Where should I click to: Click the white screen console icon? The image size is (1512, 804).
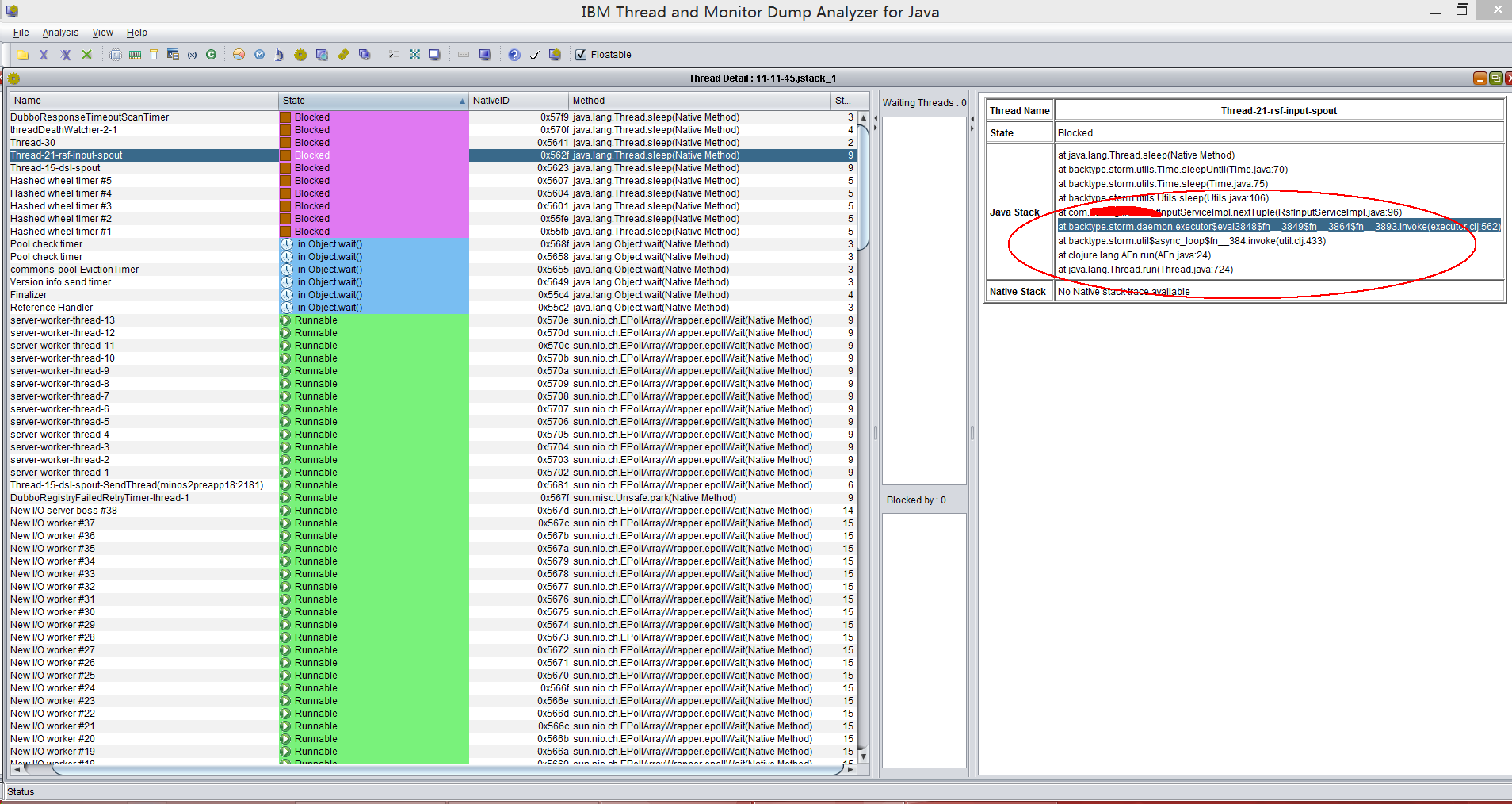434,55
